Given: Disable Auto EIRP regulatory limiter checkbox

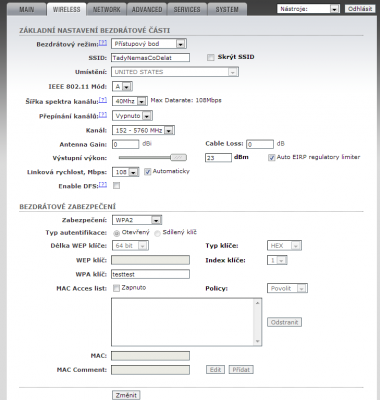Looking at the screenshot, I should click(271, 157).
